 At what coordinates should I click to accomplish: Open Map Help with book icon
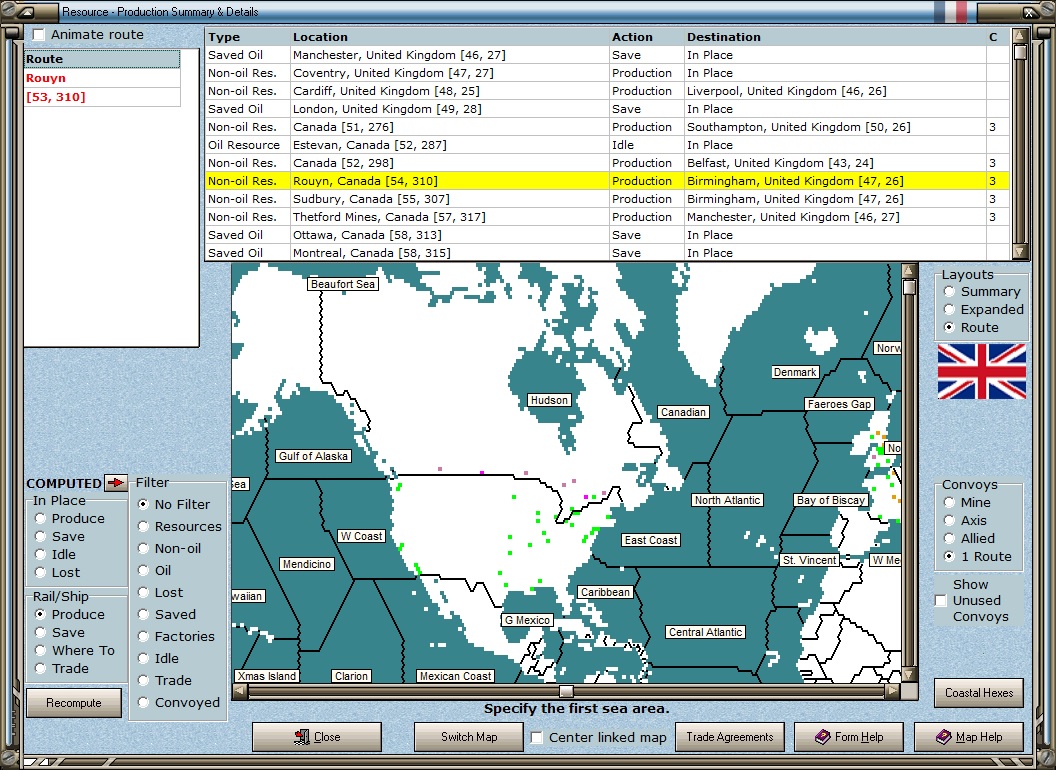[969, 737]
